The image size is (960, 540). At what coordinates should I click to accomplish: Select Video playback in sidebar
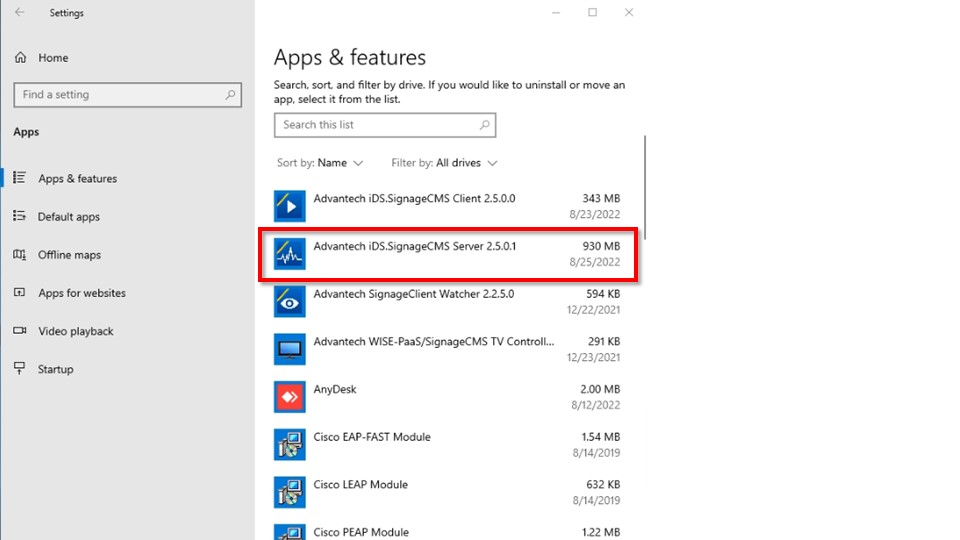[75, 331]
